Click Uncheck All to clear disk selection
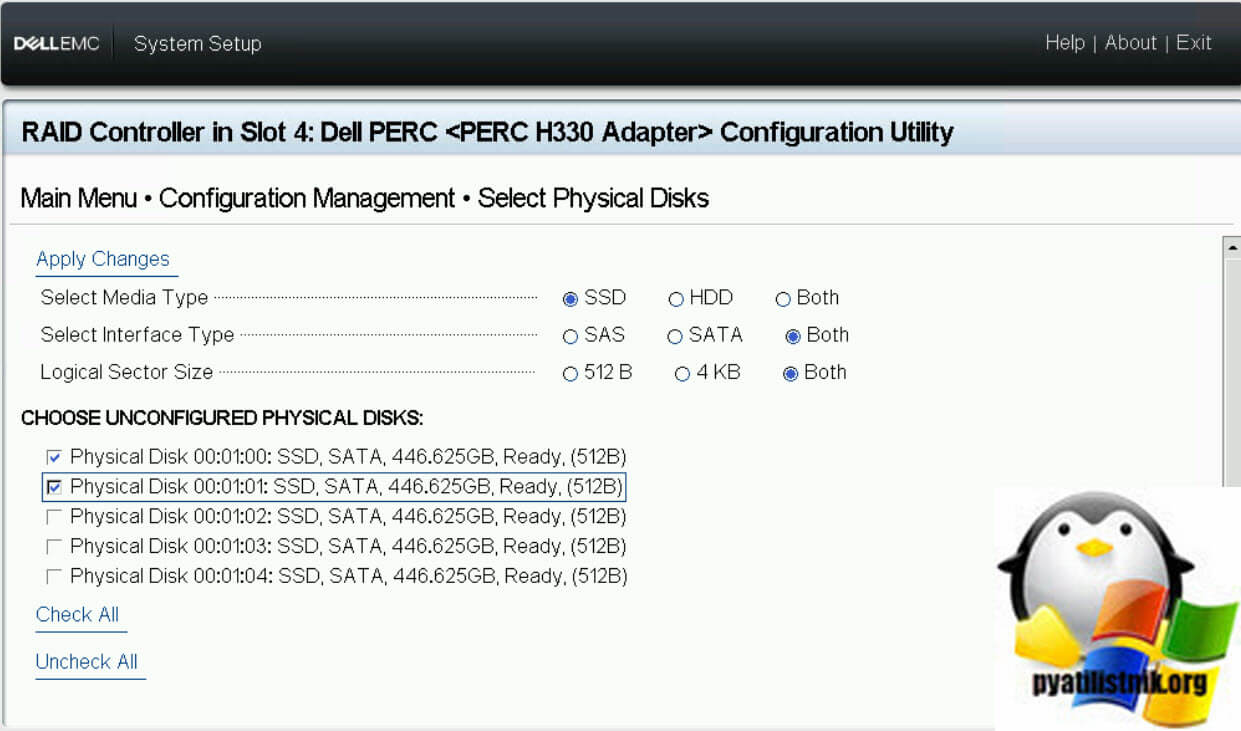The height and width of the screenshot is (731, 1241). (x=89, y=661)
